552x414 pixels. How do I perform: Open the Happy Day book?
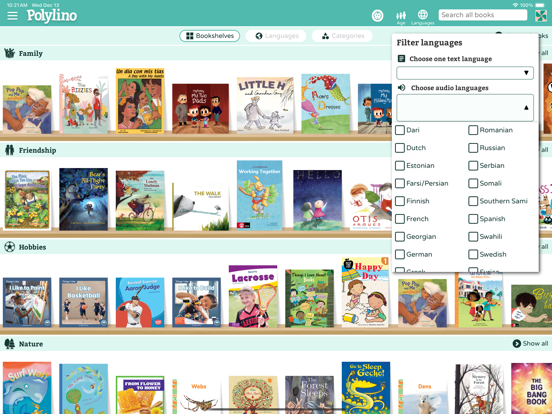coord(365,292)
